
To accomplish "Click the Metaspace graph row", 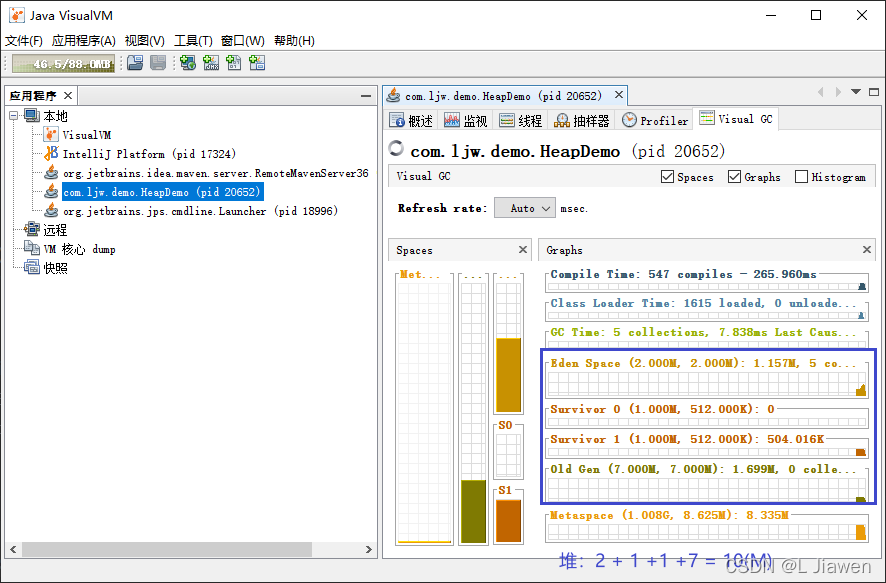I will (706, 532).
